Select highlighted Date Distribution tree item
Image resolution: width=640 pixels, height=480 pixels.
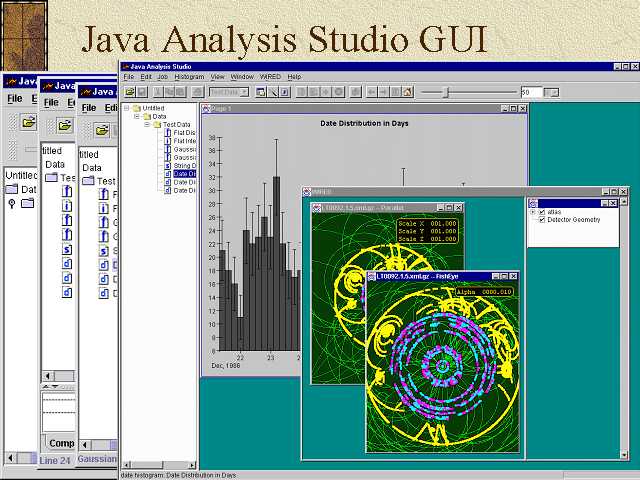[184, 173]
